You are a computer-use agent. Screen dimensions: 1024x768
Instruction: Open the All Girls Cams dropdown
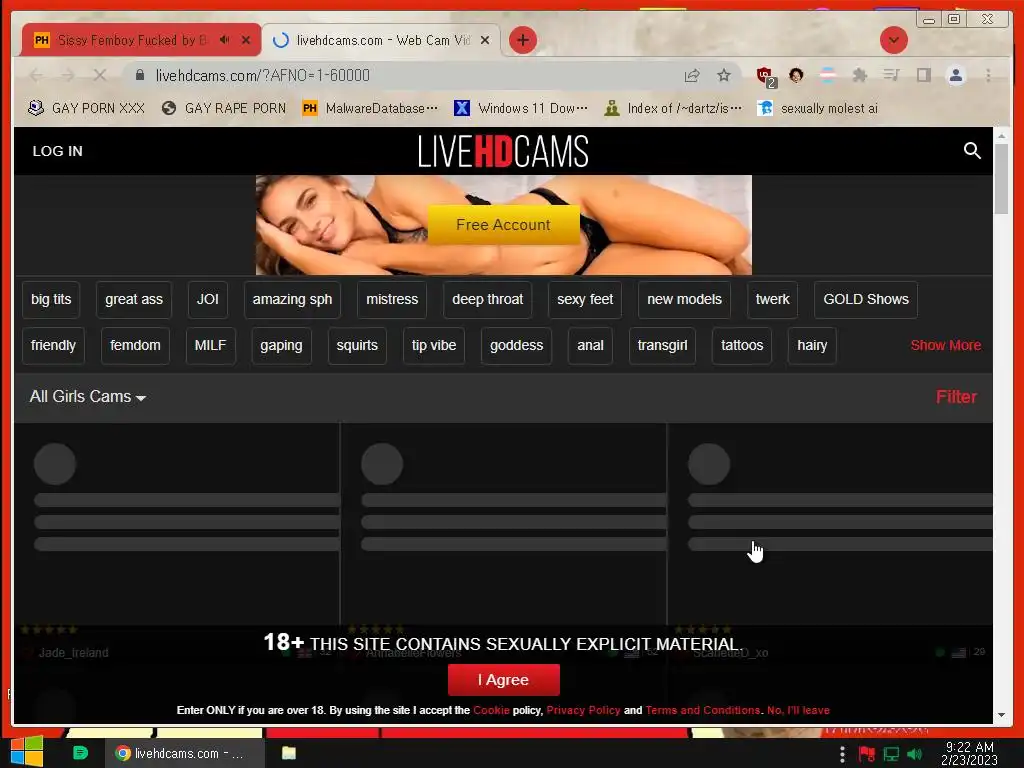(x=88, y=396)
